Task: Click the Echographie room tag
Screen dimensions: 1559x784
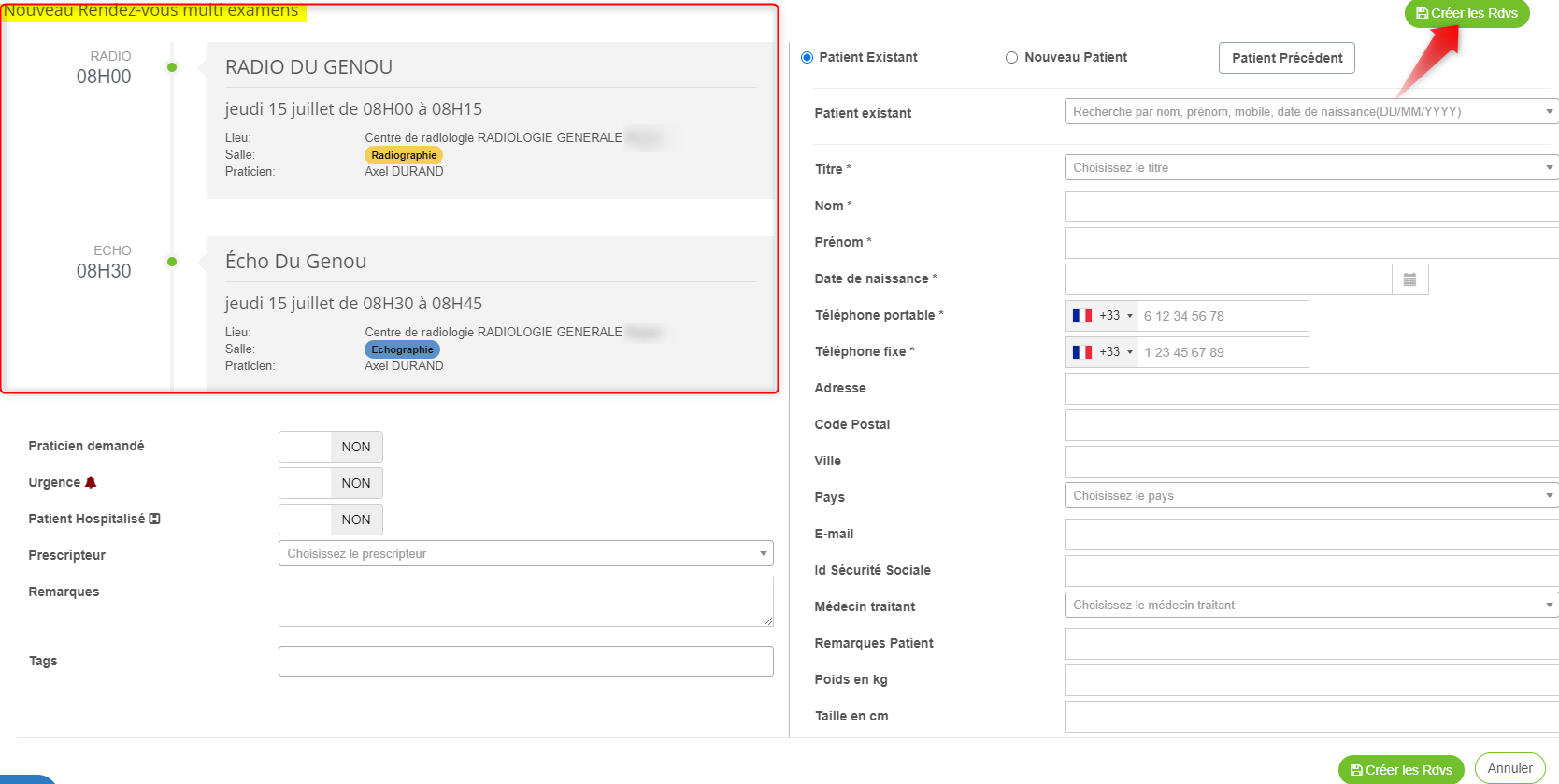Action: coord(402,349)
